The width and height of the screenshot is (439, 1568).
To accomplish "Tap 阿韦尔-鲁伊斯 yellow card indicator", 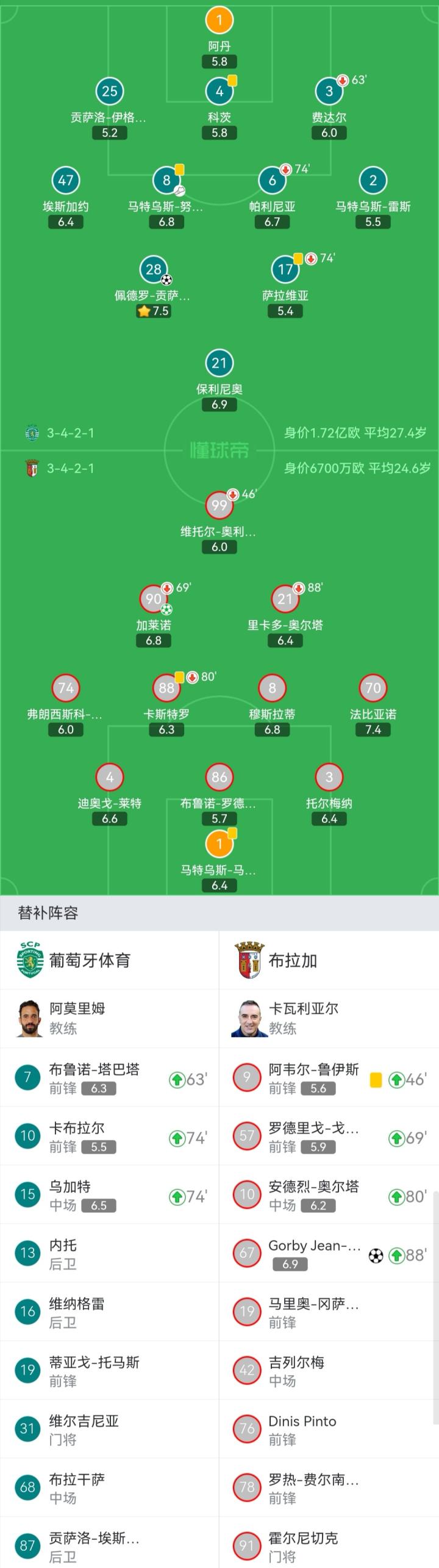I will pyautogui.click(x=376, y=1080).
